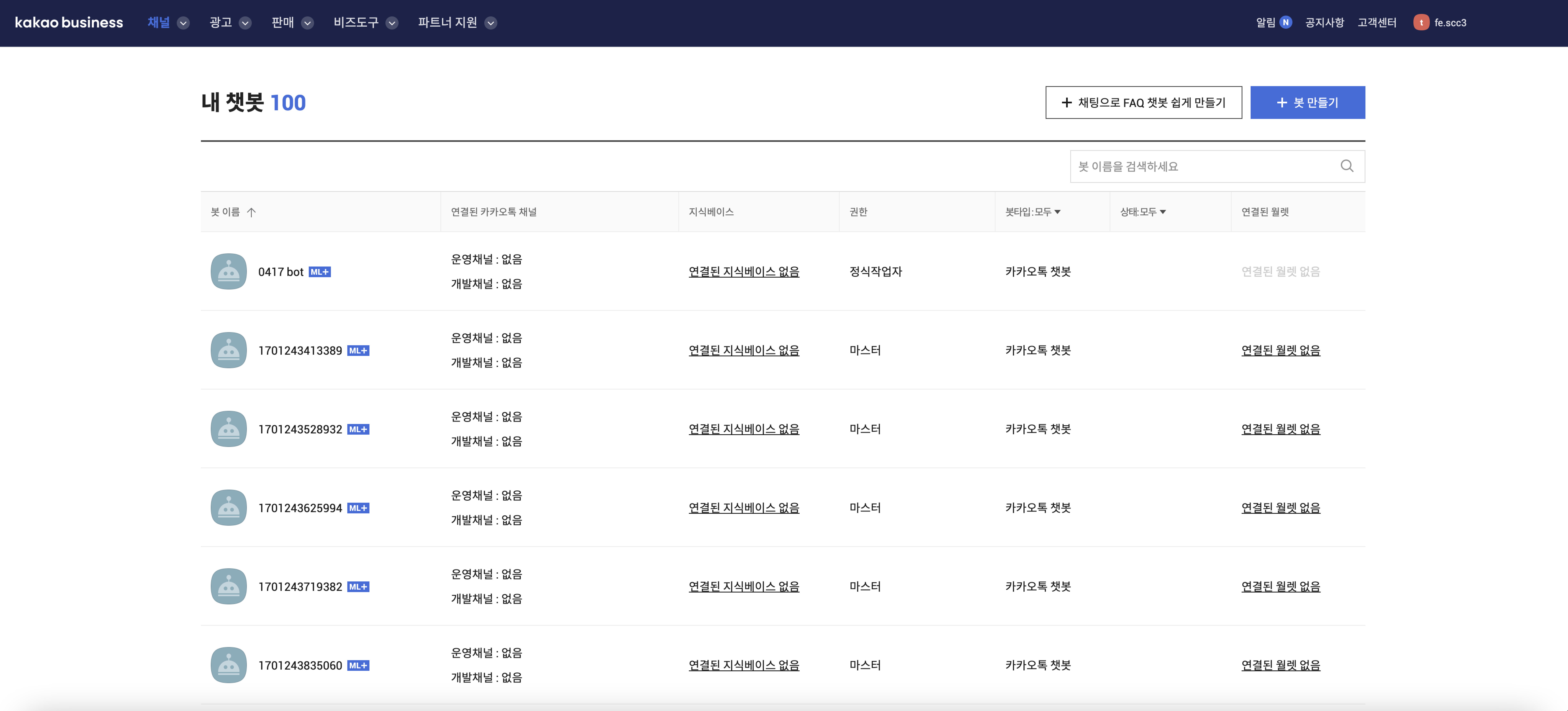Click the 봇 이름 column header
This screenshot has height=711, width=1568.
click(x=225, y=212)
